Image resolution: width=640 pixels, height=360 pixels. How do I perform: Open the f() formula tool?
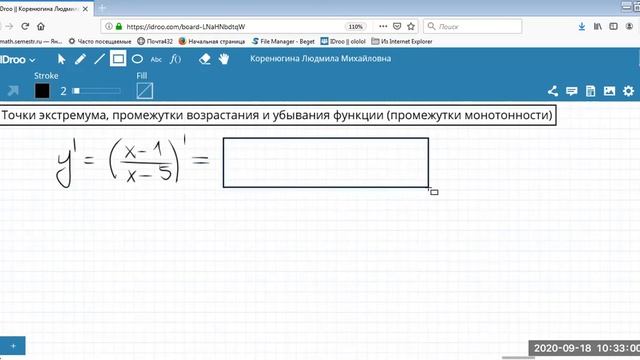coord(176,59)
